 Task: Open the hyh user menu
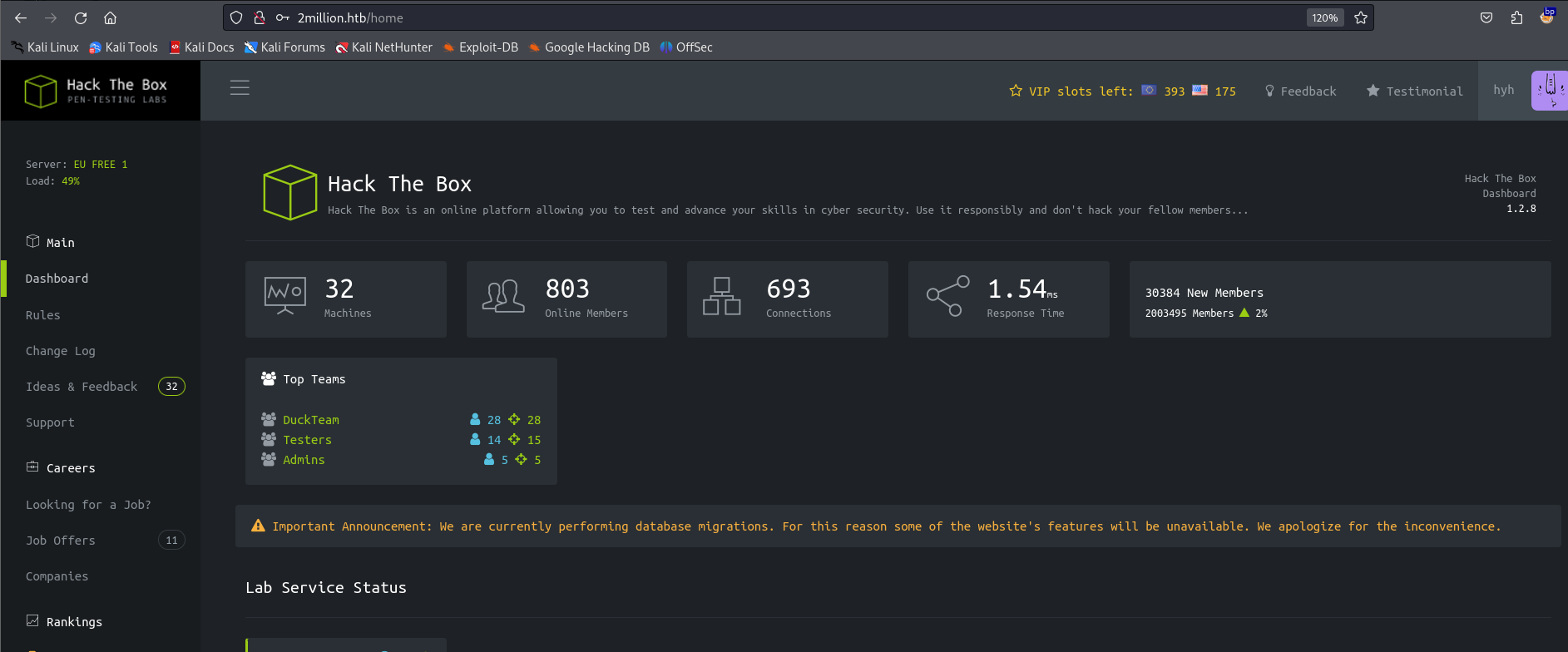[x=1504, y=90]
